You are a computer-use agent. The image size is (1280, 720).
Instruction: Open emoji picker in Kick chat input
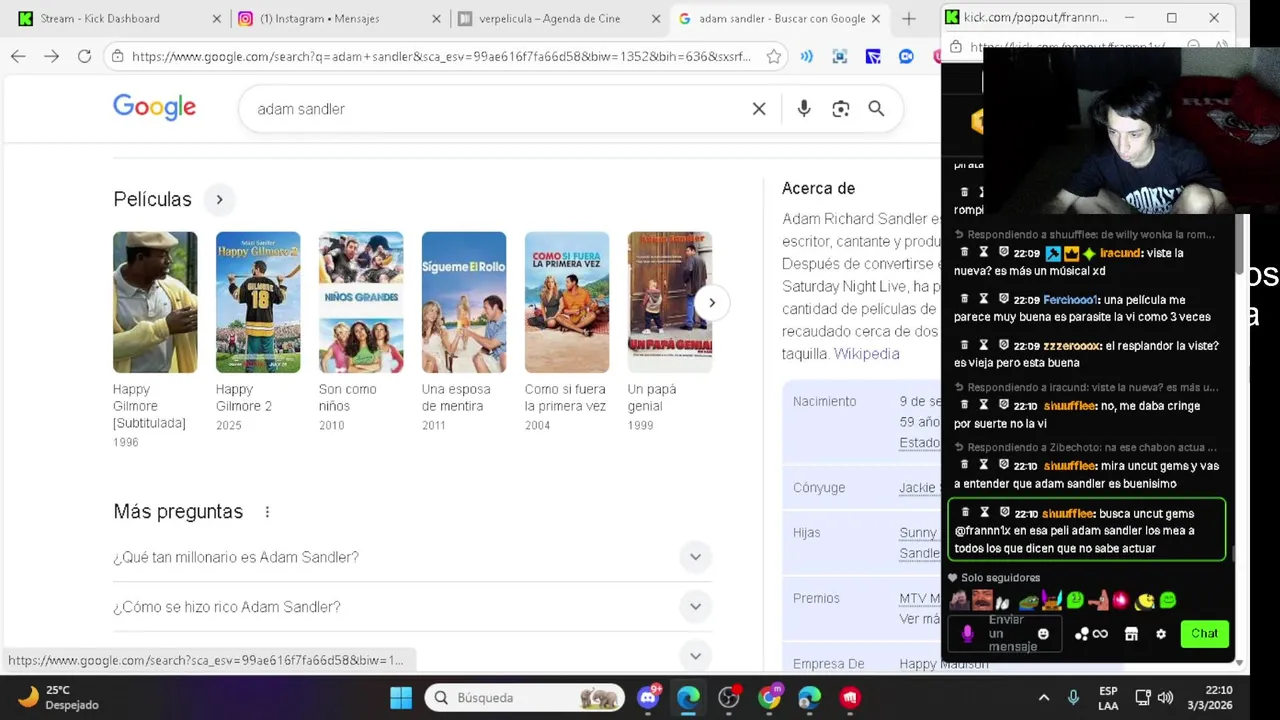[x=1043, y=634]
